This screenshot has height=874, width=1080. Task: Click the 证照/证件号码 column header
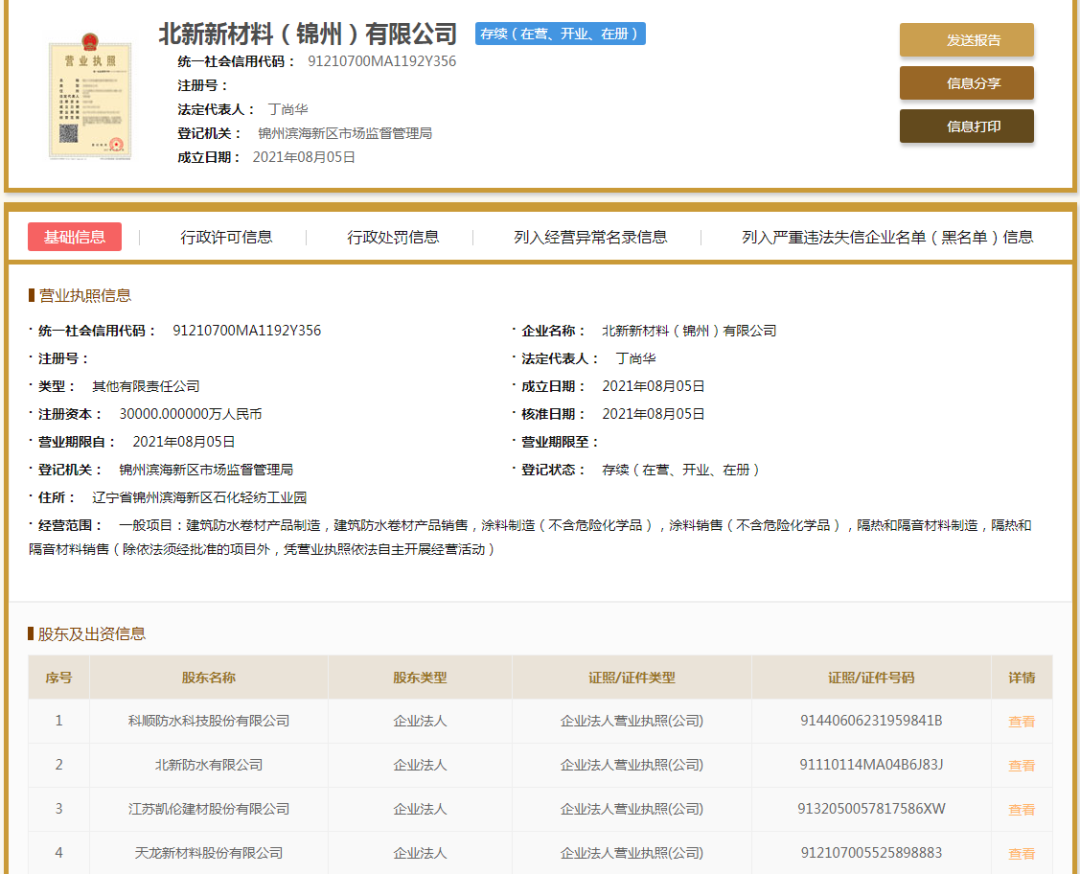point(871,678)
